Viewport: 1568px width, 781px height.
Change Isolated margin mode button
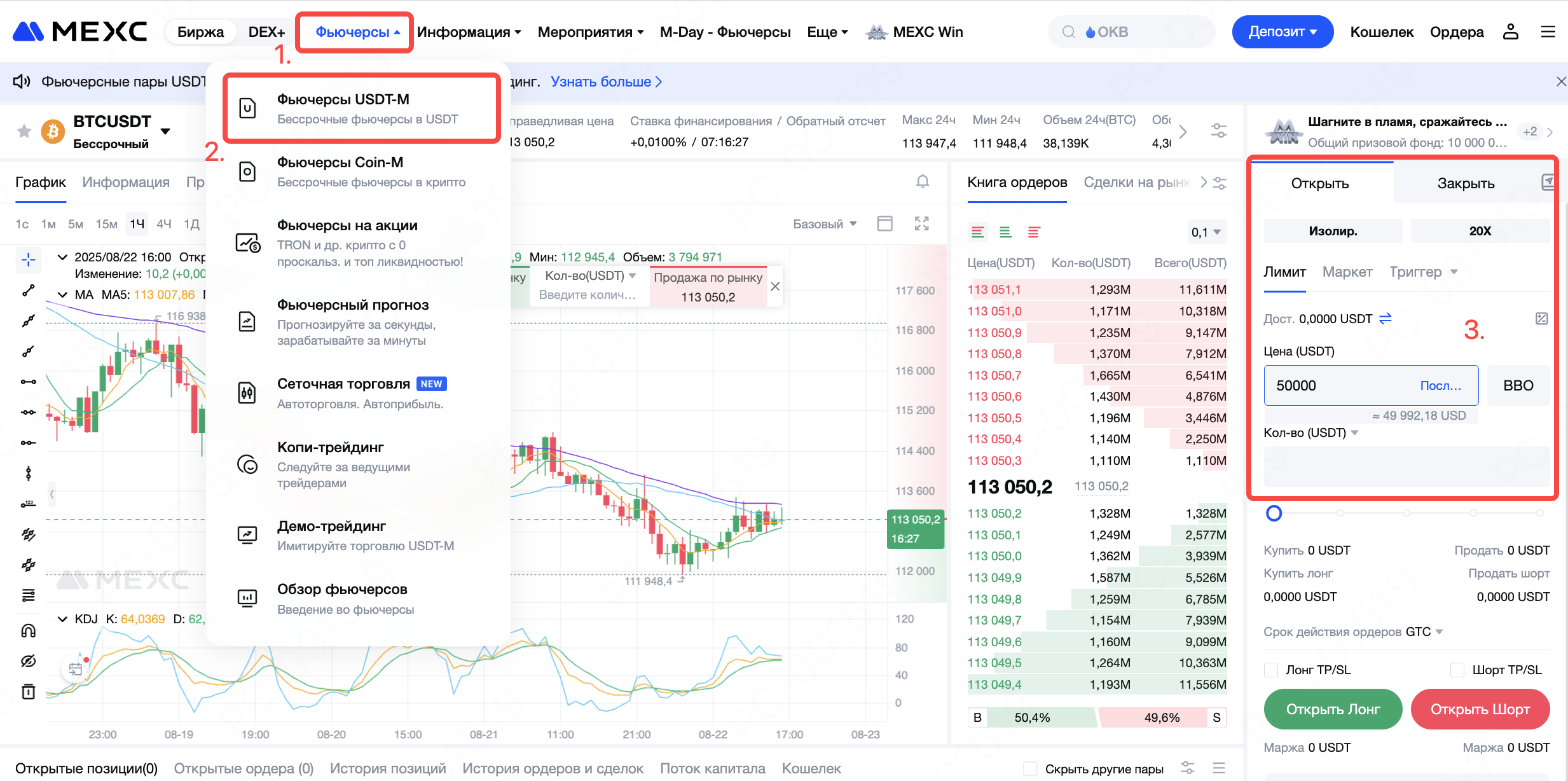coord(1333,231)
